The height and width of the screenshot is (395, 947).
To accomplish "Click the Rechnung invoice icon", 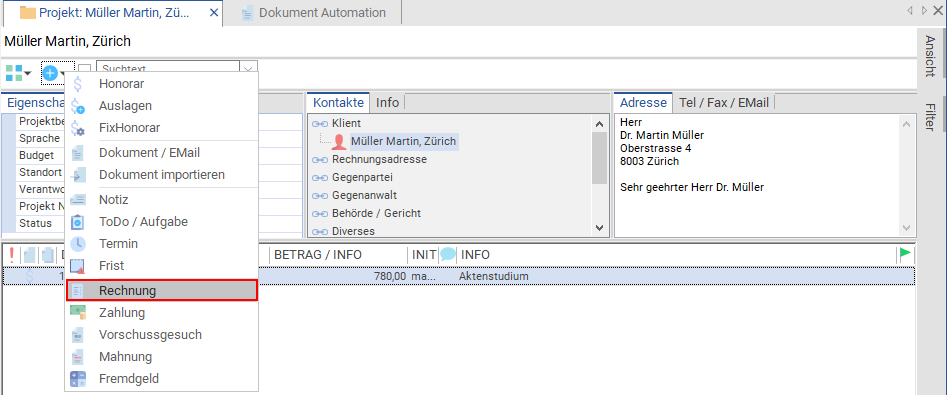I will pos(78,291).
